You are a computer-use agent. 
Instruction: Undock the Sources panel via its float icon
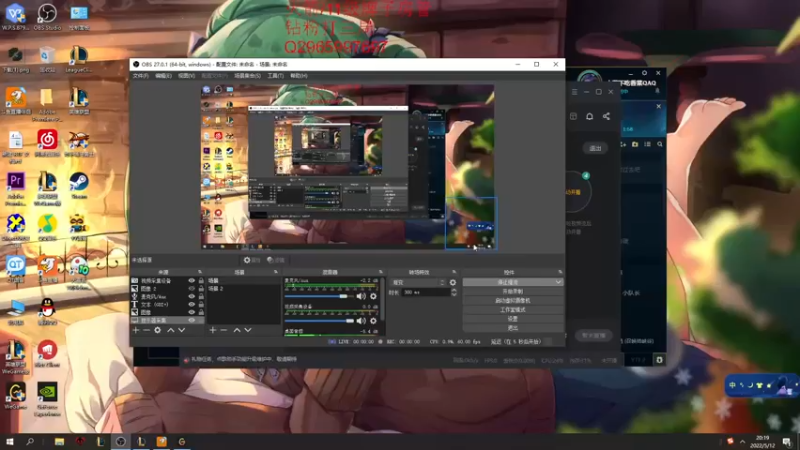(x=200, y=272)
